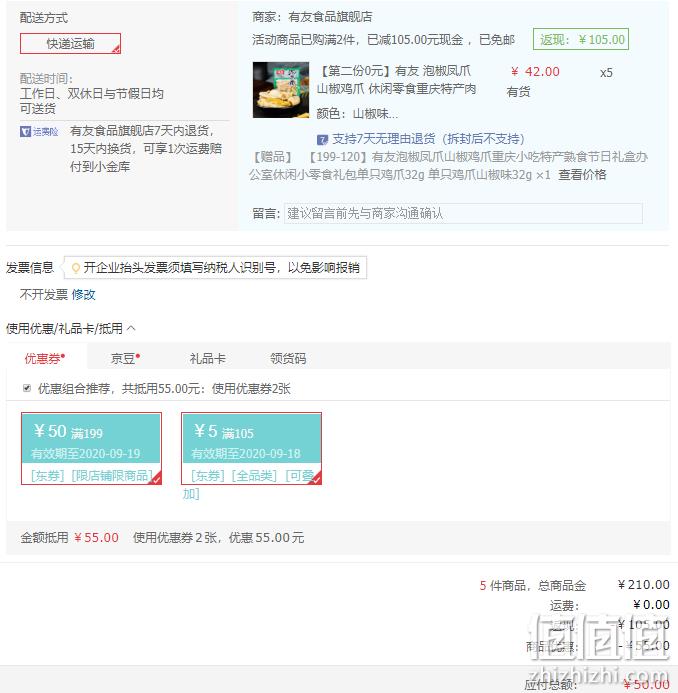Focus the 留言 message input field
Image resolution: width=678 pixels, height=693 pixels.
pos(463,213)
